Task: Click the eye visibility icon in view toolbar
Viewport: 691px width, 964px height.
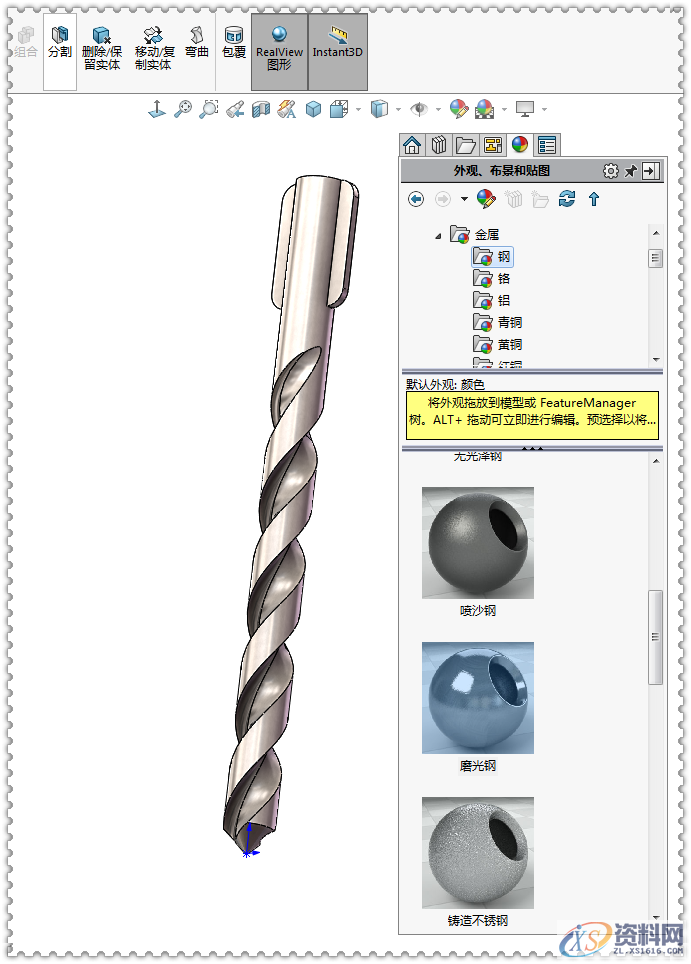Action: pyautogui.click(x=419, y=109)
